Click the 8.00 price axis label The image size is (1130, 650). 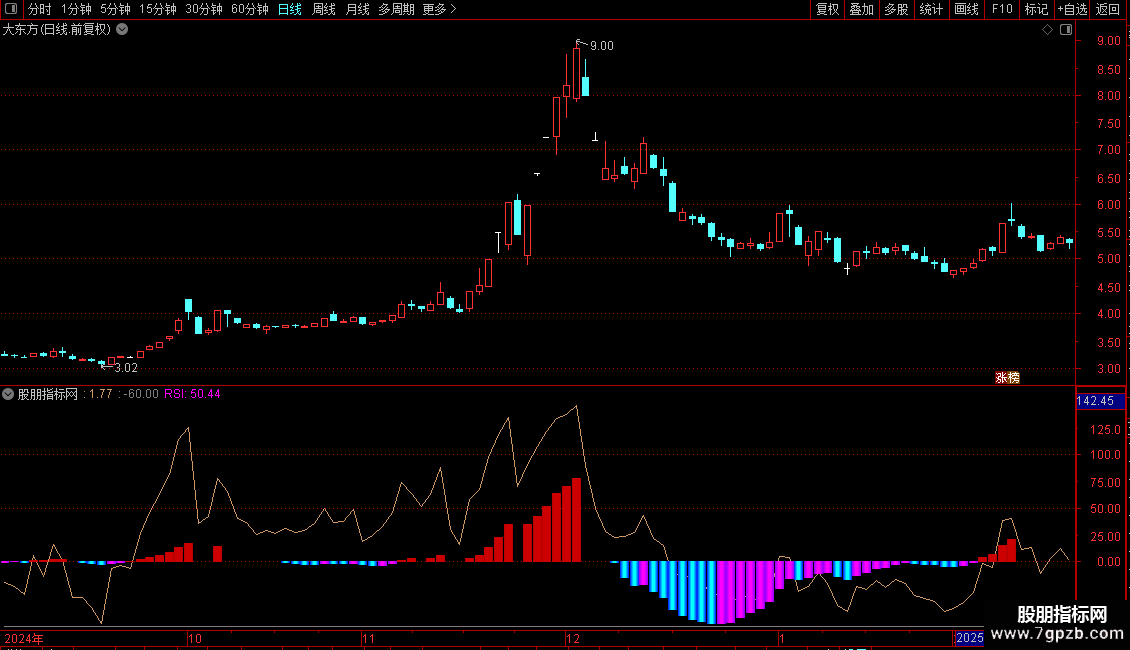(x=1108, y=96)
